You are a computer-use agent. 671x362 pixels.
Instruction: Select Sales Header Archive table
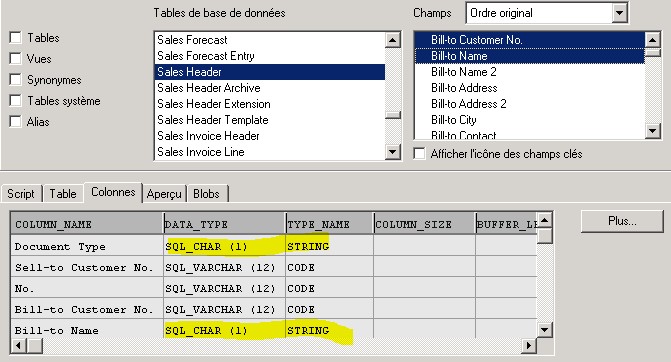(270, 88)
